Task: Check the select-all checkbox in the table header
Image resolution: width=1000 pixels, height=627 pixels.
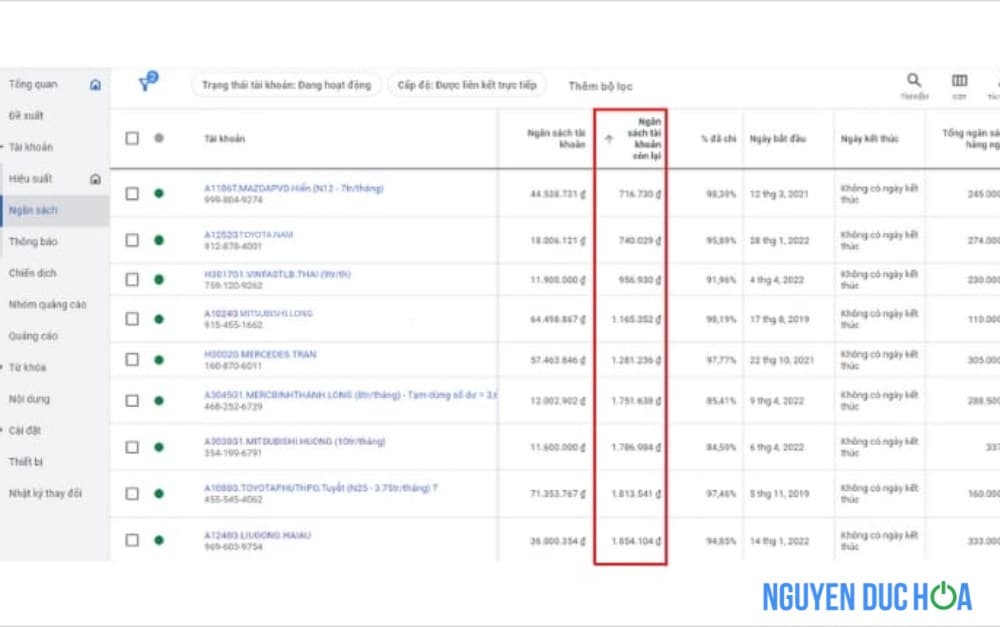Action: point(131,138)
